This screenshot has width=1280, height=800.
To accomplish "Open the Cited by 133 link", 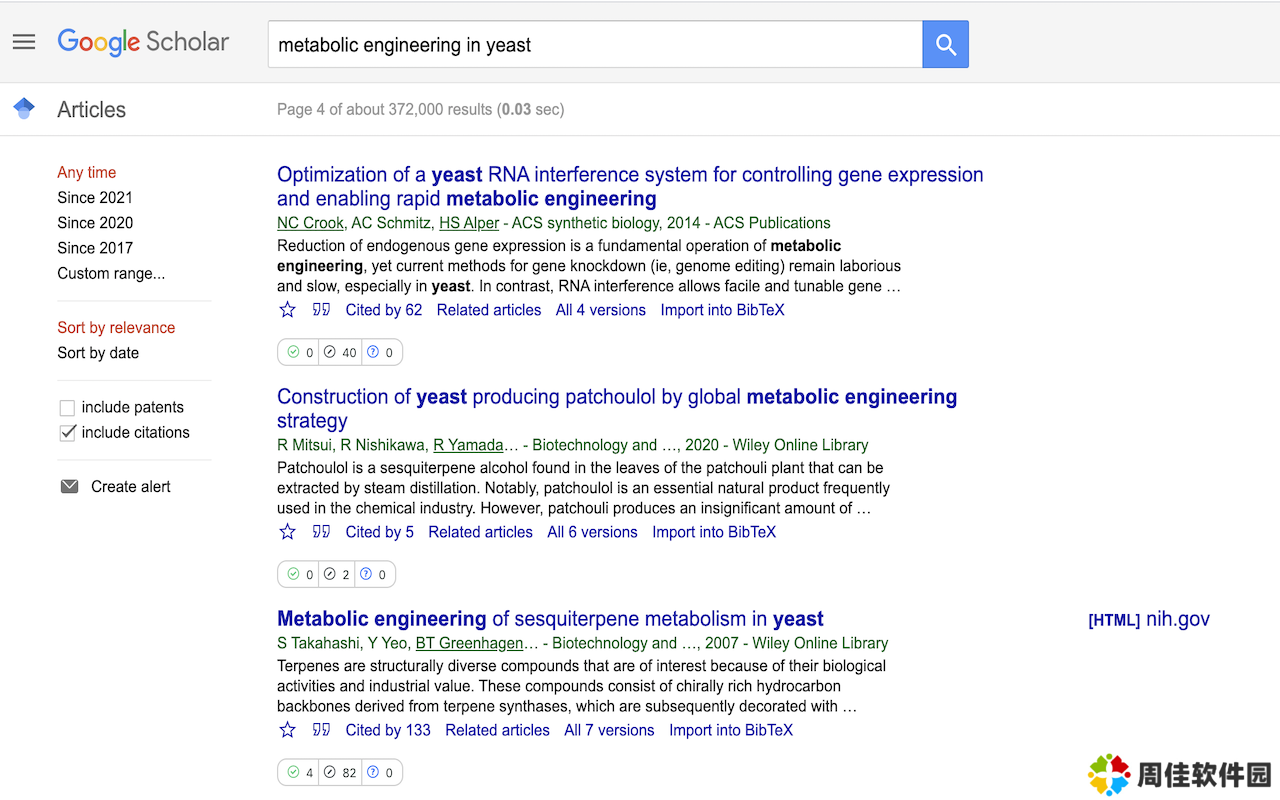I will point(388,730).
